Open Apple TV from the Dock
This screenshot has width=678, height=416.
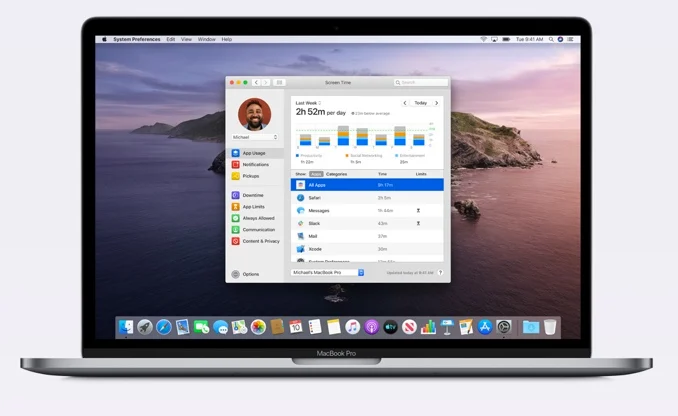(x=390, y=327)
